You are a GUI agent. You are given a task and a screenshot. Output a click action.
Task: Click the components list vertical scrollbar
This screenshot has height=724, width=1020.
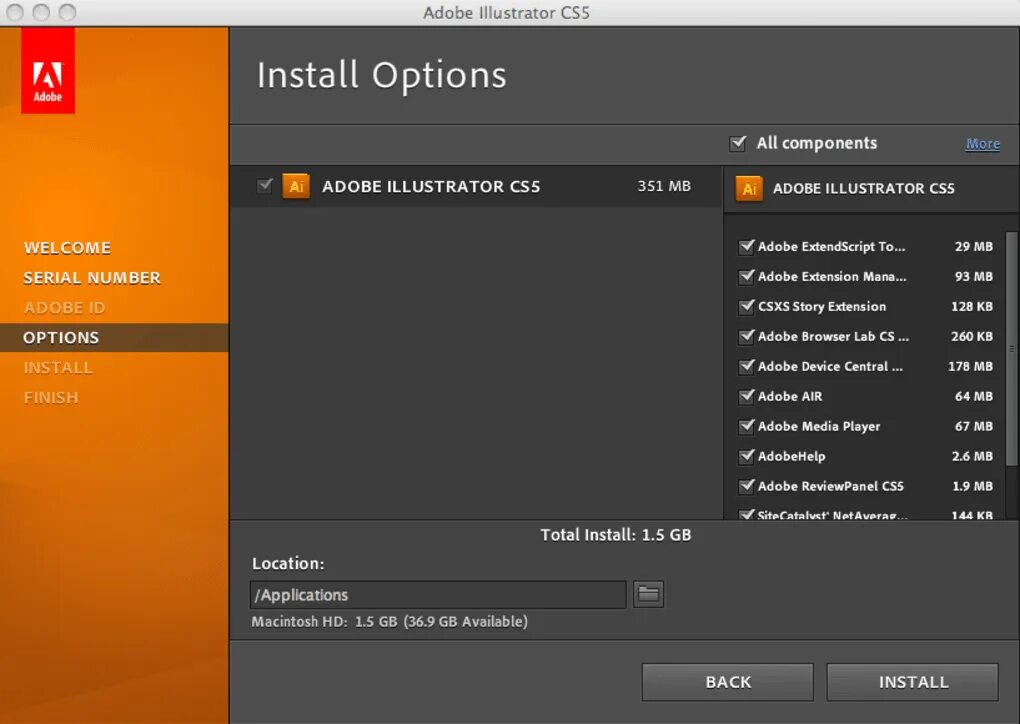pyautogui.click(x=1012, y=349)
